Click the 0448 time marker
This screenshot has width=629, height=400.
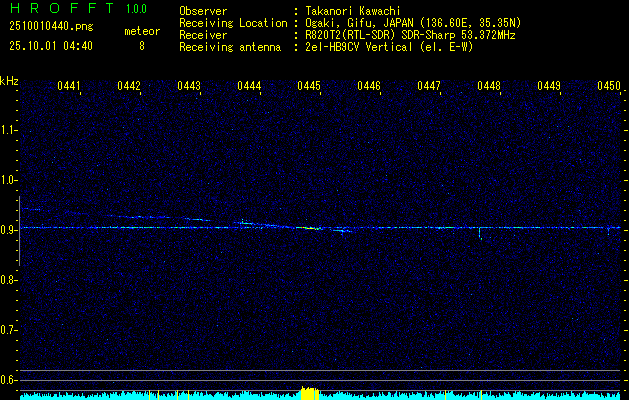[489, 87]
